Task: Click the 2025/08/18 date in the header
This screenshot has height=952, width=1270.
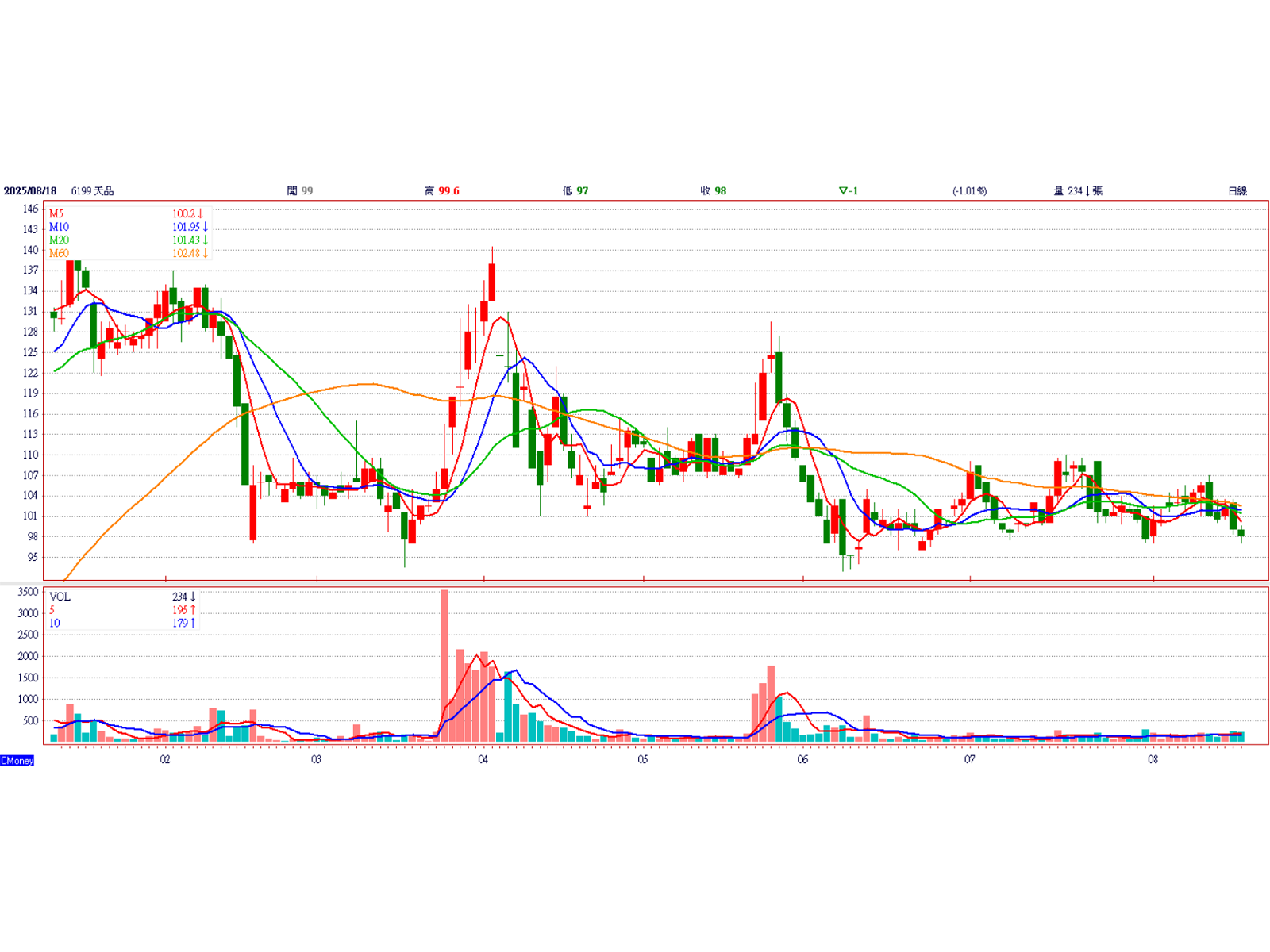Action: coord(30,190)
